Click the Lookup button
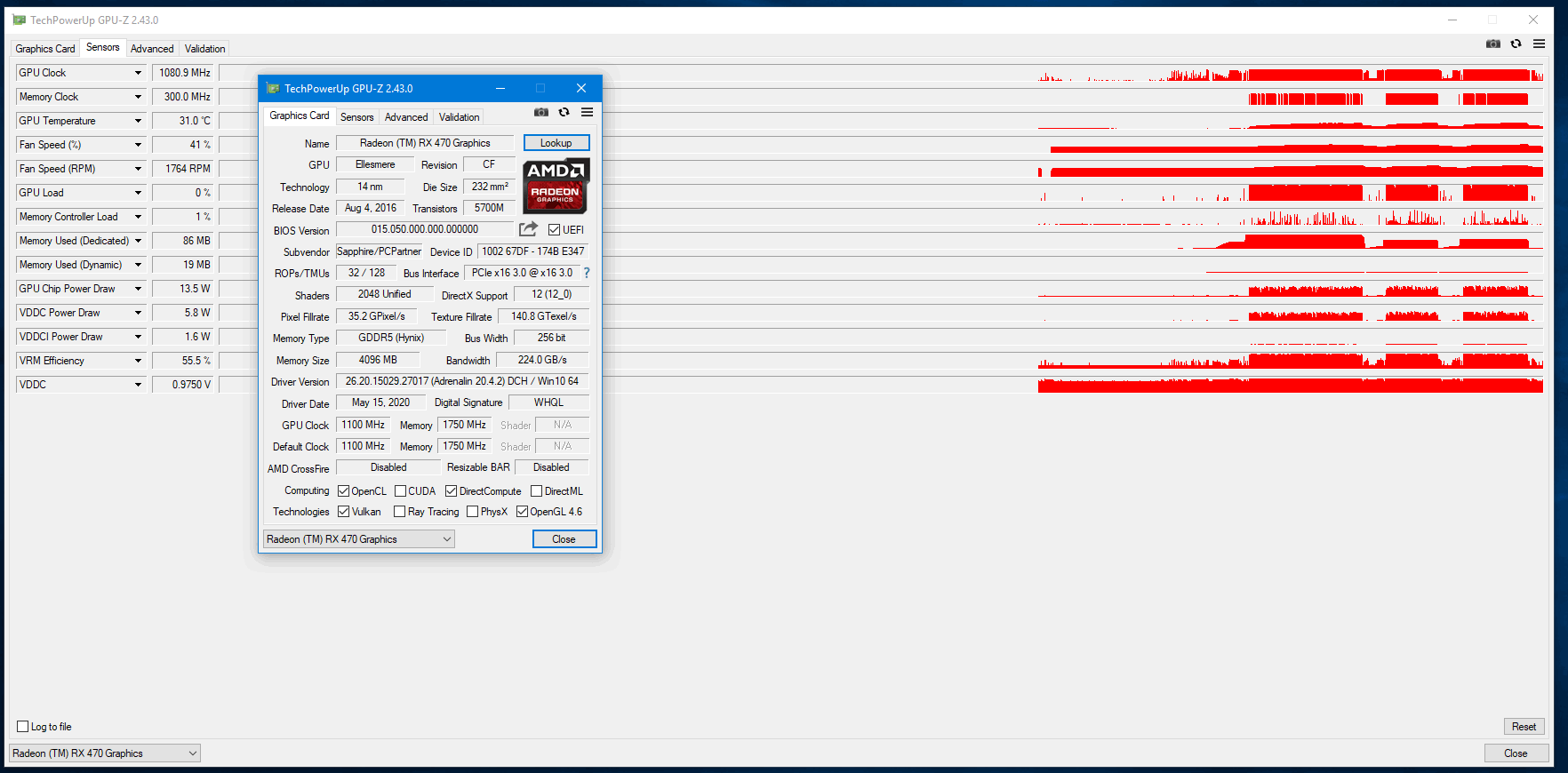The height and width of the screenshot is (773, 1568). pyautogui.click(x=556, y=143)
